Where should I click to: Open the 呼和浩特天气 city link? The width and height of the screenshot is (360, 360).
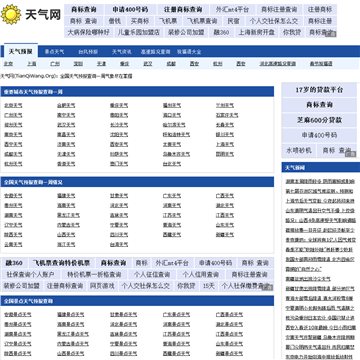click(x=176, y=135)
